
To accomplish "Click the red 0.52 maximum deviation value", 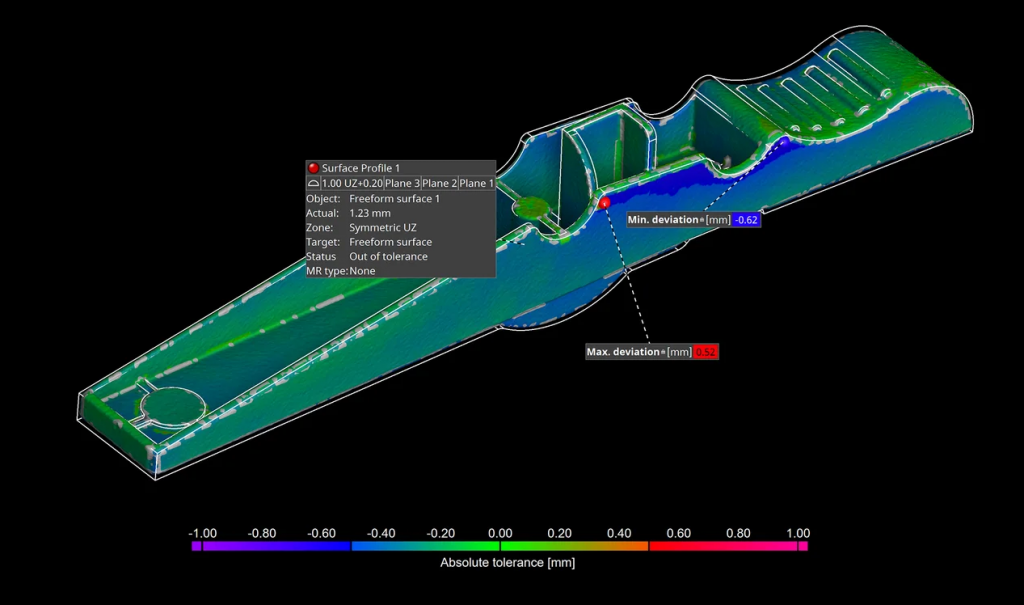I will point(706,351).
